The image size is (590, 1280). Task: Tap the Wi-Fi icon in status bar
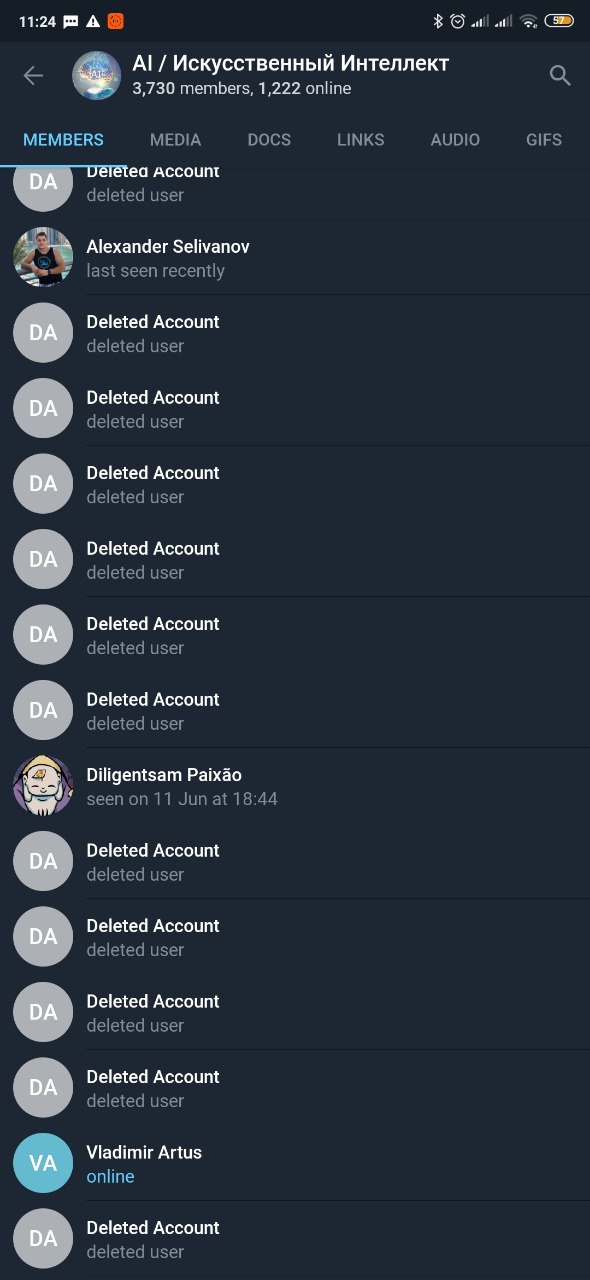pyautogui.click(x=529, y=21)
